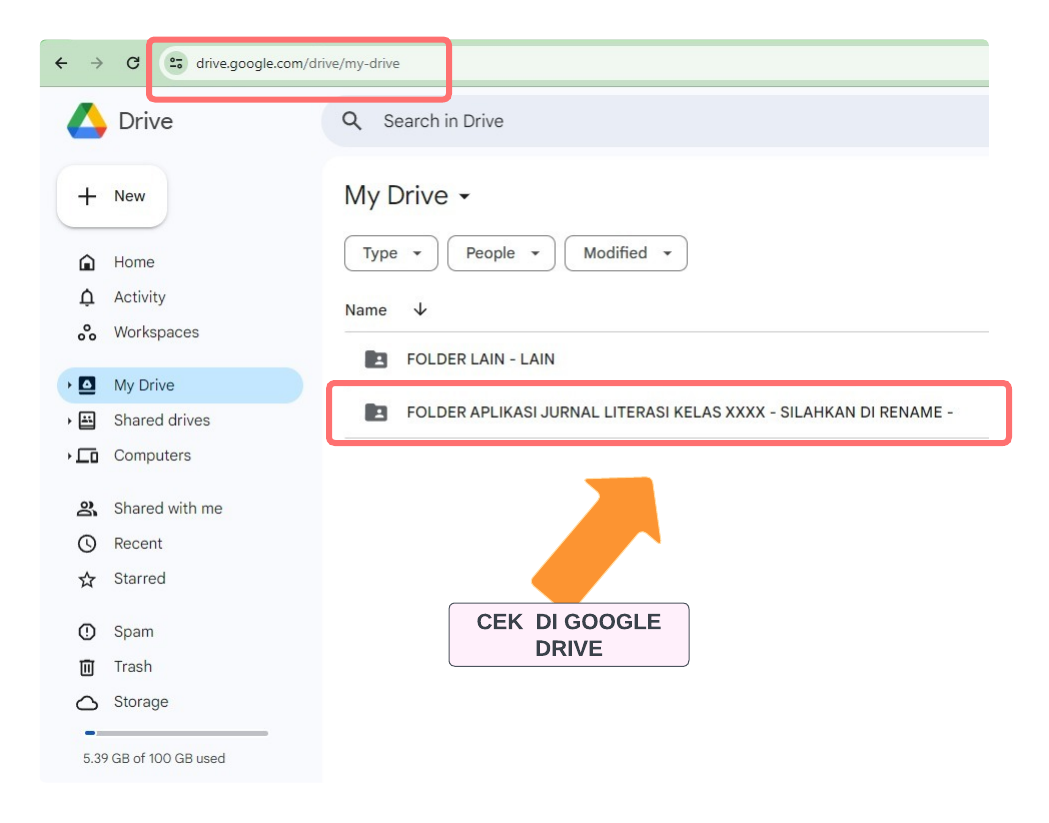The width and height of the screenshot is (1049, 823).
Task: Click the 5.39 GB of 100 GB used text
Action: [154, 759]
